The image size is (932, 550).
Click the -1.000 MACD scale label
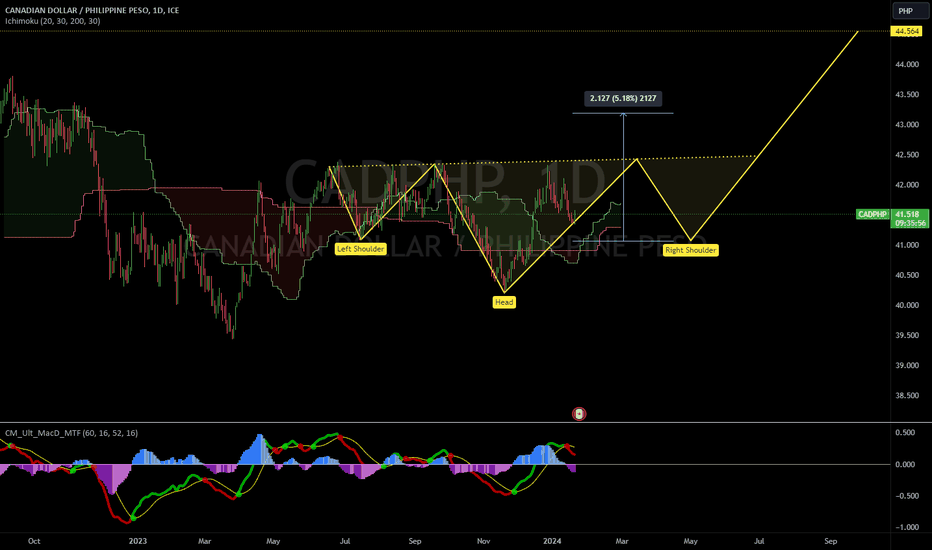(906, 527)
